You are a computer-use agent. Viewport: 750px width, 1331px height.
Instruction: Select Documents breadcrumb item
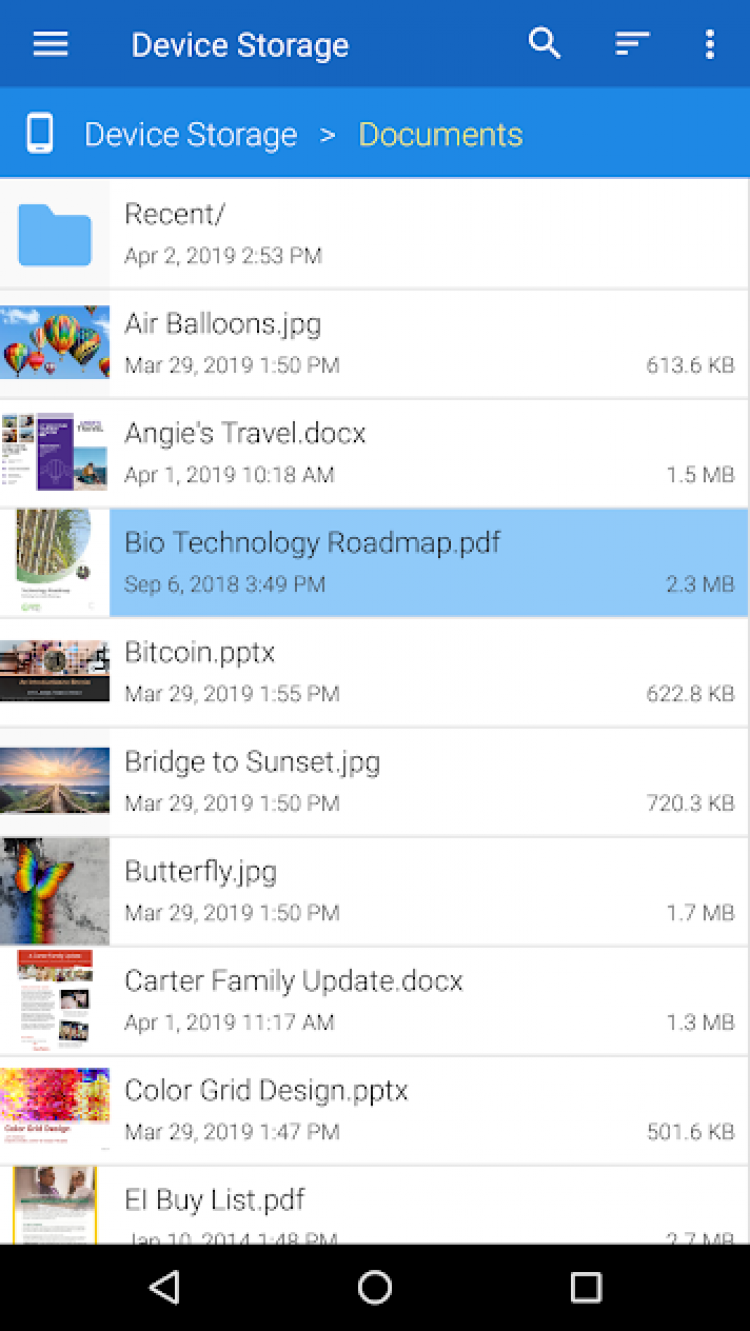pyautogui.click(x=440, y=135)
